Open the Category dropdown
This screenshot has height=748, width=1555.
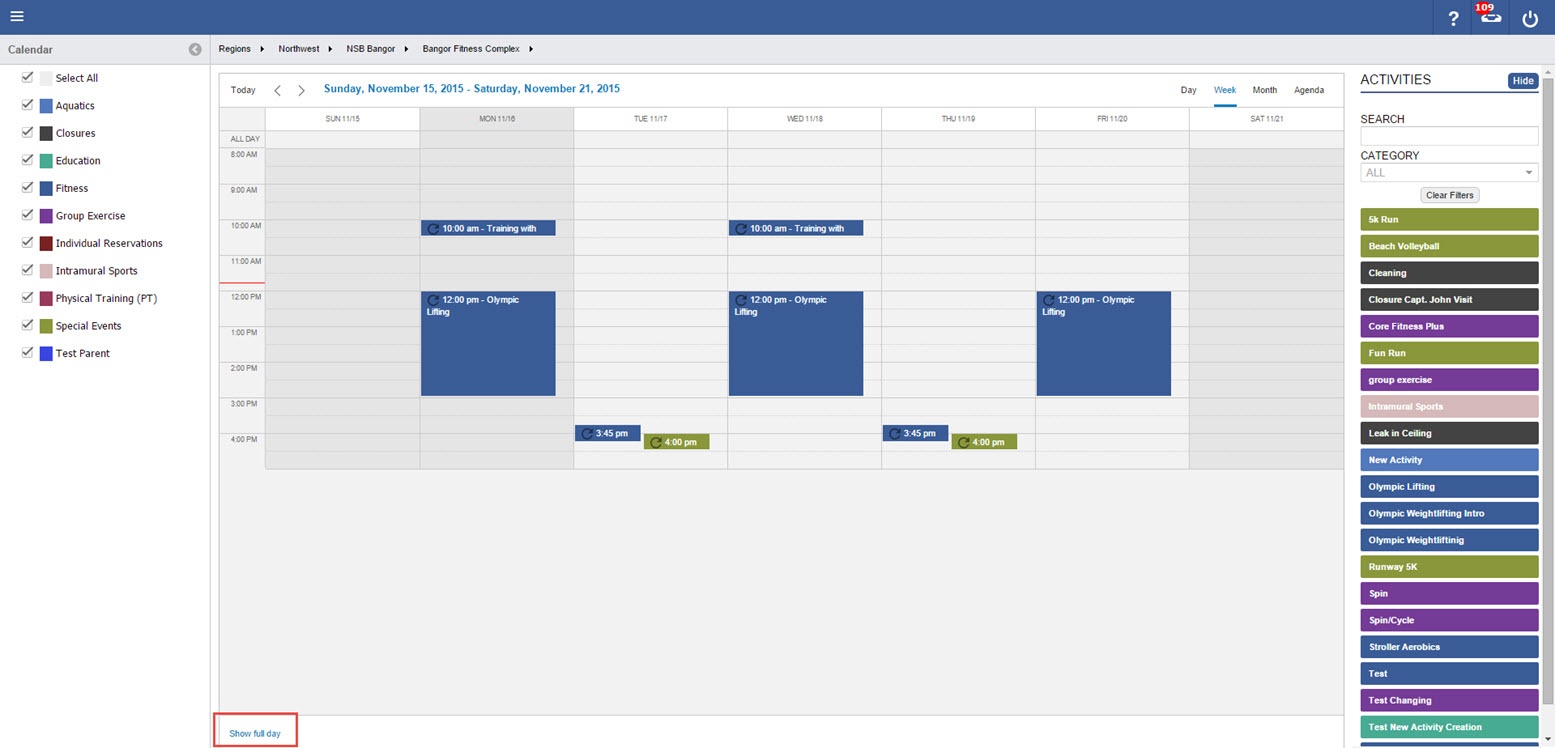pyautogui.click(x=1448, y=173)
